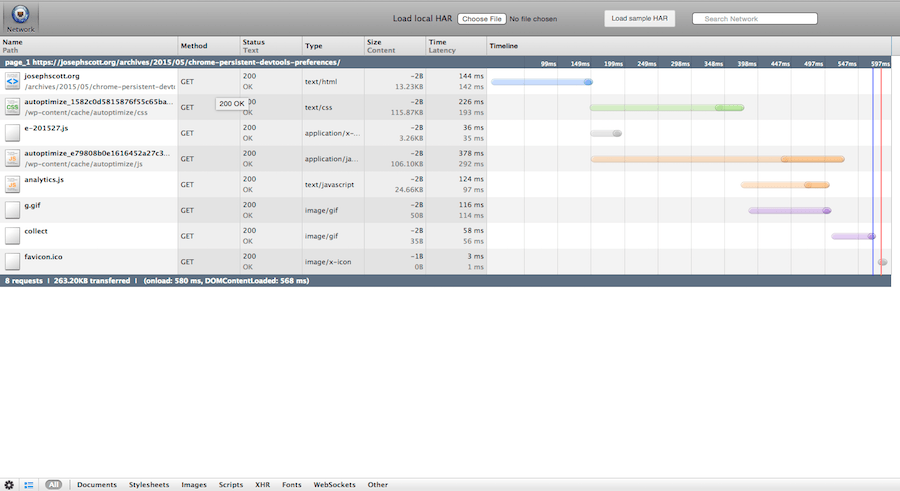The height and width of the screenshot is (491, 900).
Task: Click the blue timeline bar for josephscott.org
Action: (x=541, y=82)
